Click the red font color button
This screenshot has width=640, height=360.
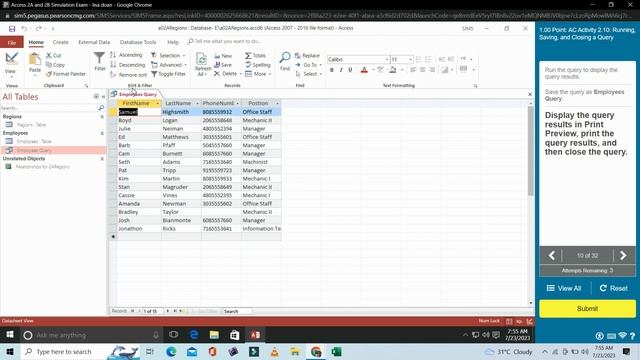pyautogui.click(x=364, y=70)
